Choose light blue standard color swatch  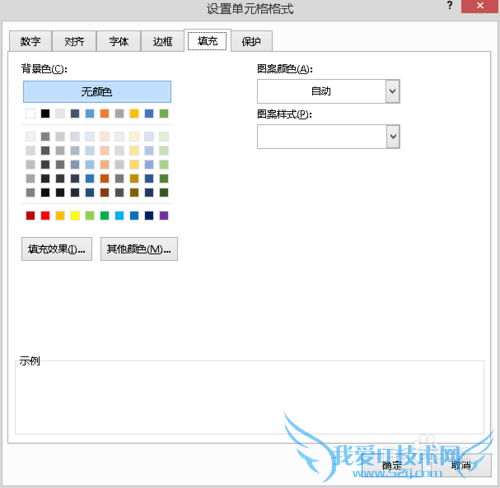119,216
